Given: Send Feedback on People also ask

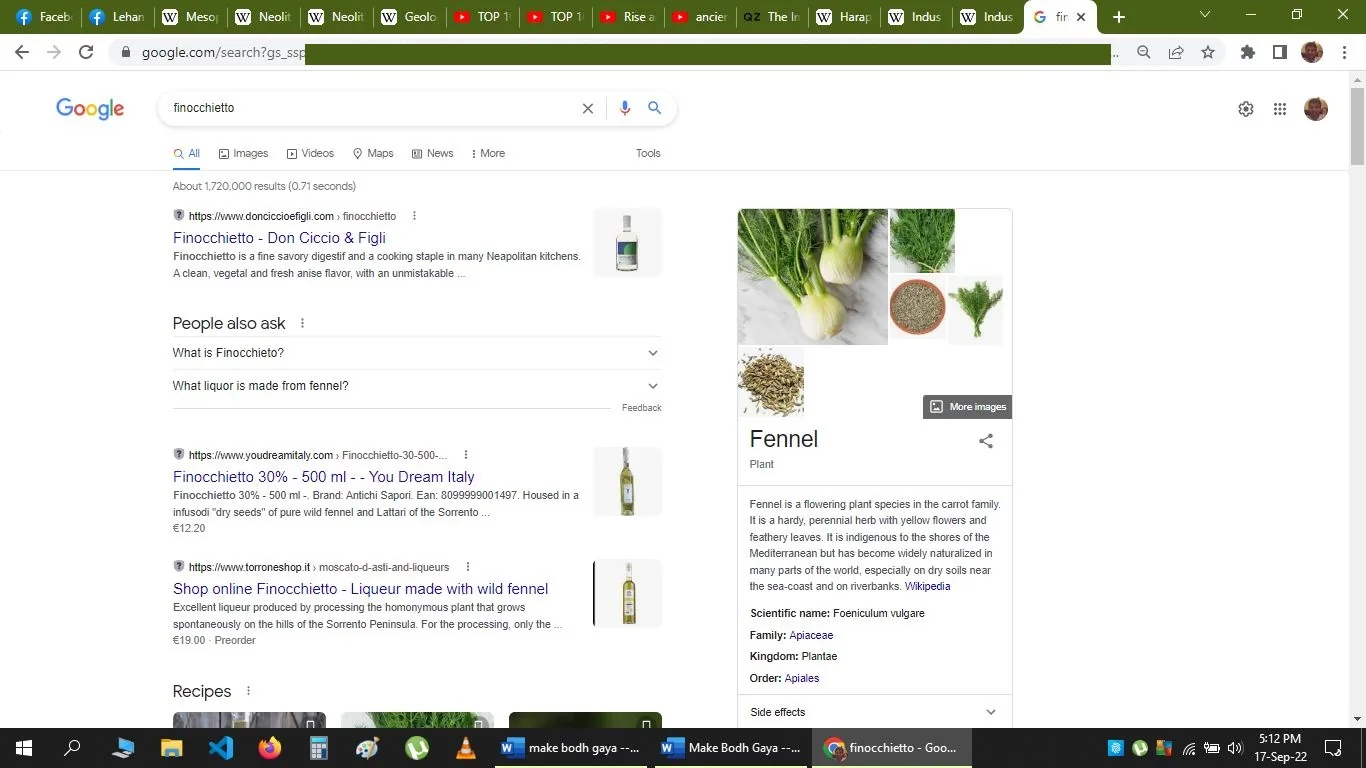Looking at the screenshot, I should click(x=642, y=408).
